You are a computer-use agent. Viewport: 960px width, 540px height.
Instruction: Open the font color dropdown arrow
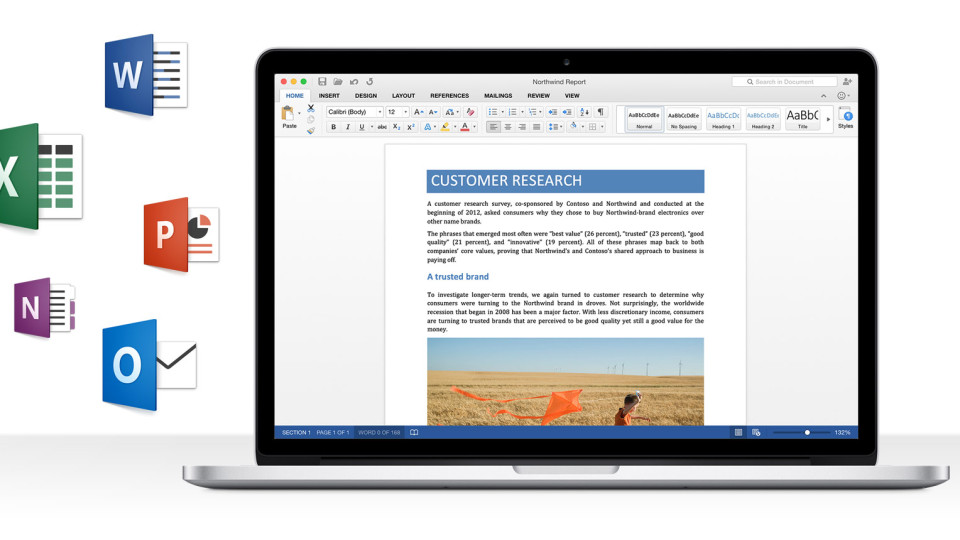[474, 127]
